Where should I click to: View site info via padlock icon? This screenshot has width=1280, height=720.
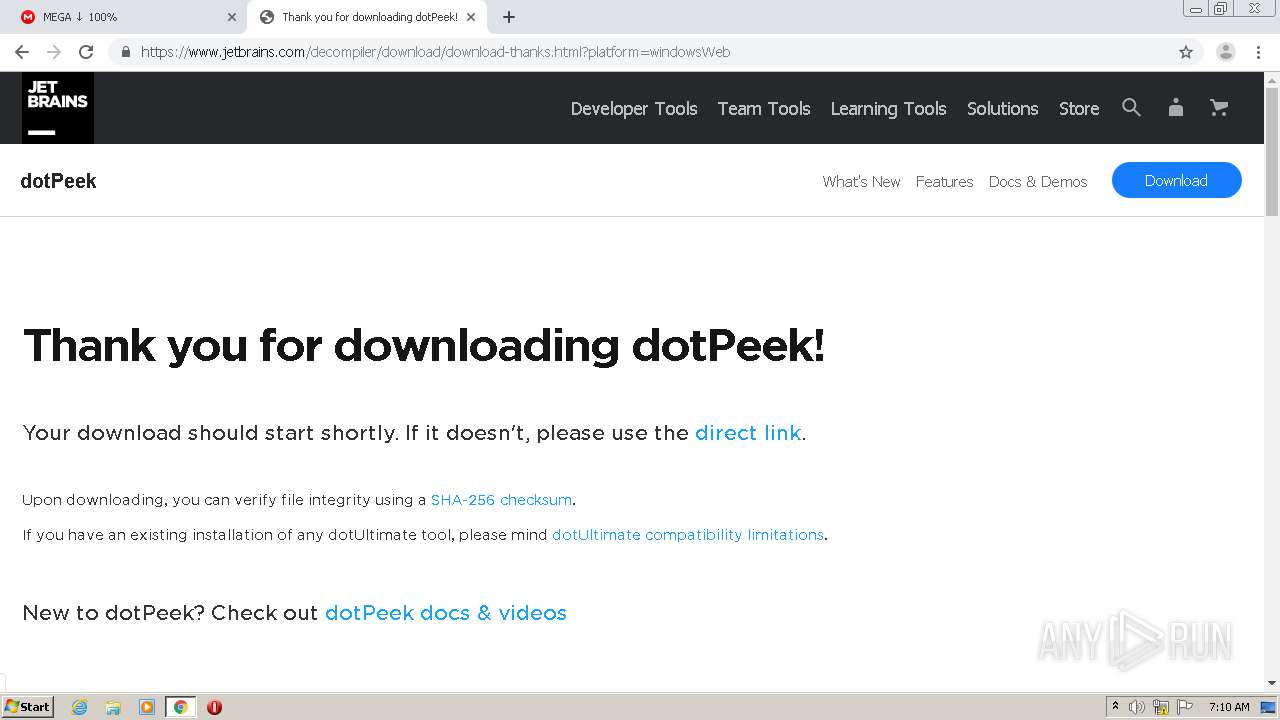[x=125, y=52]
